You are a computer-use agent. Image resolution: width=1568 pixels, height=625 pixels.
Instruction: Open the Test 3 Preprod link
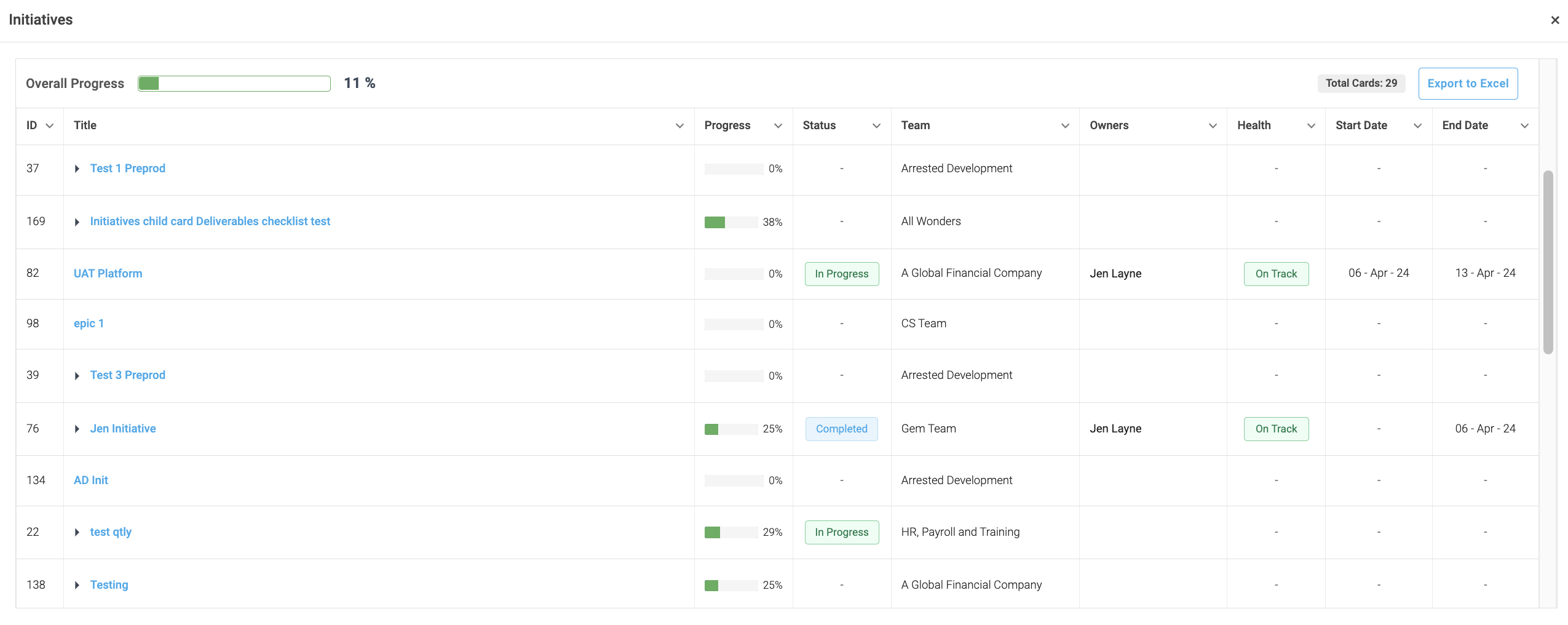(128, 375)
